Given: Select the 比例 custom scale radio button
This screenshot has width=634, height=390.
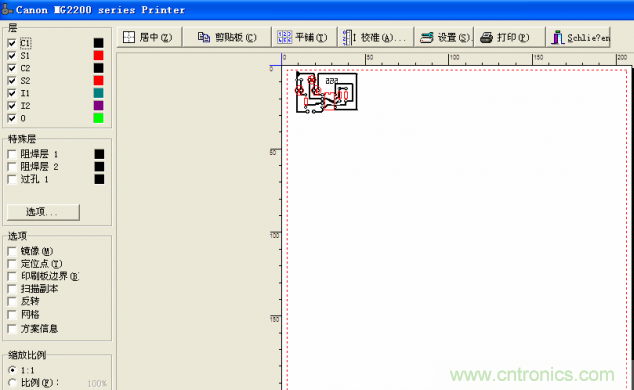Looking at the screenshot, I should tap(12, 382).
